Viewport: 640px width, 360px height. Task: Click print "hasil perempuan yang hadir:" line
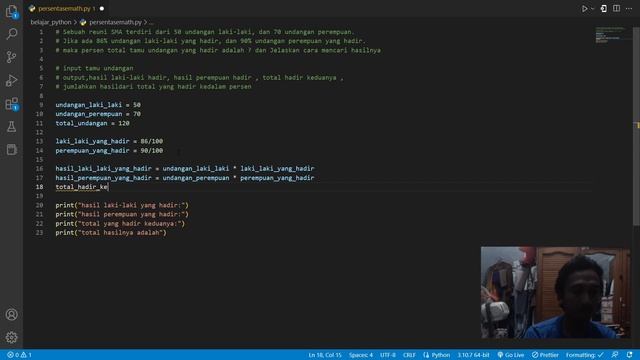point(122,214)
